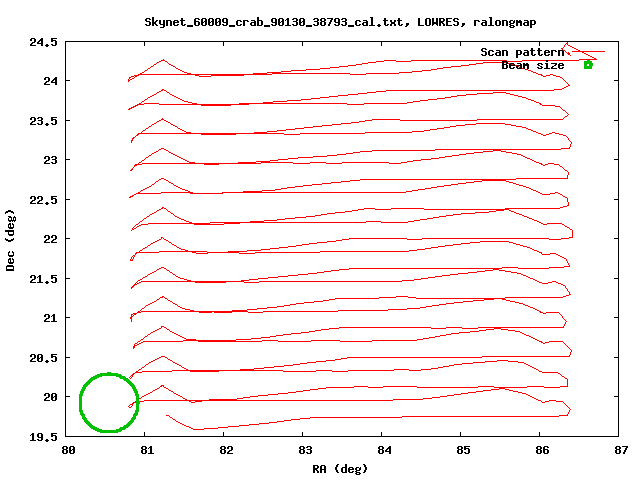Click the y-axis tick label 21.5
Screen dimensions: 640x480
tap(43, 279)
